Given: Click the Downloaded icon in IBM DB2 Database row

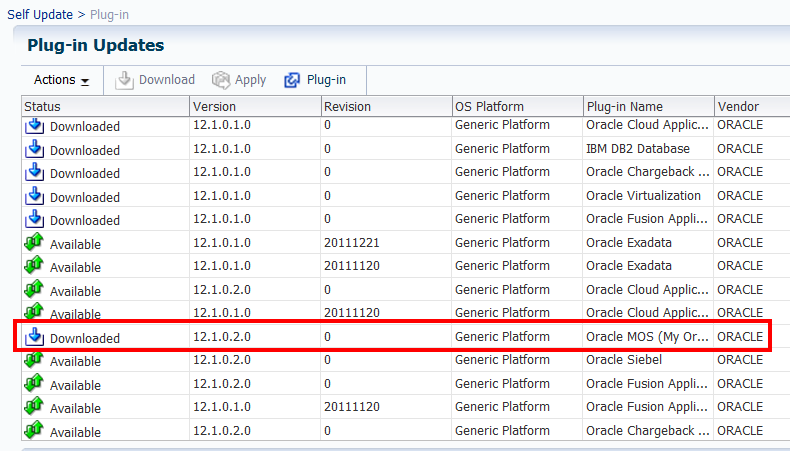Looking at the screenshot, I should point(34,149).
